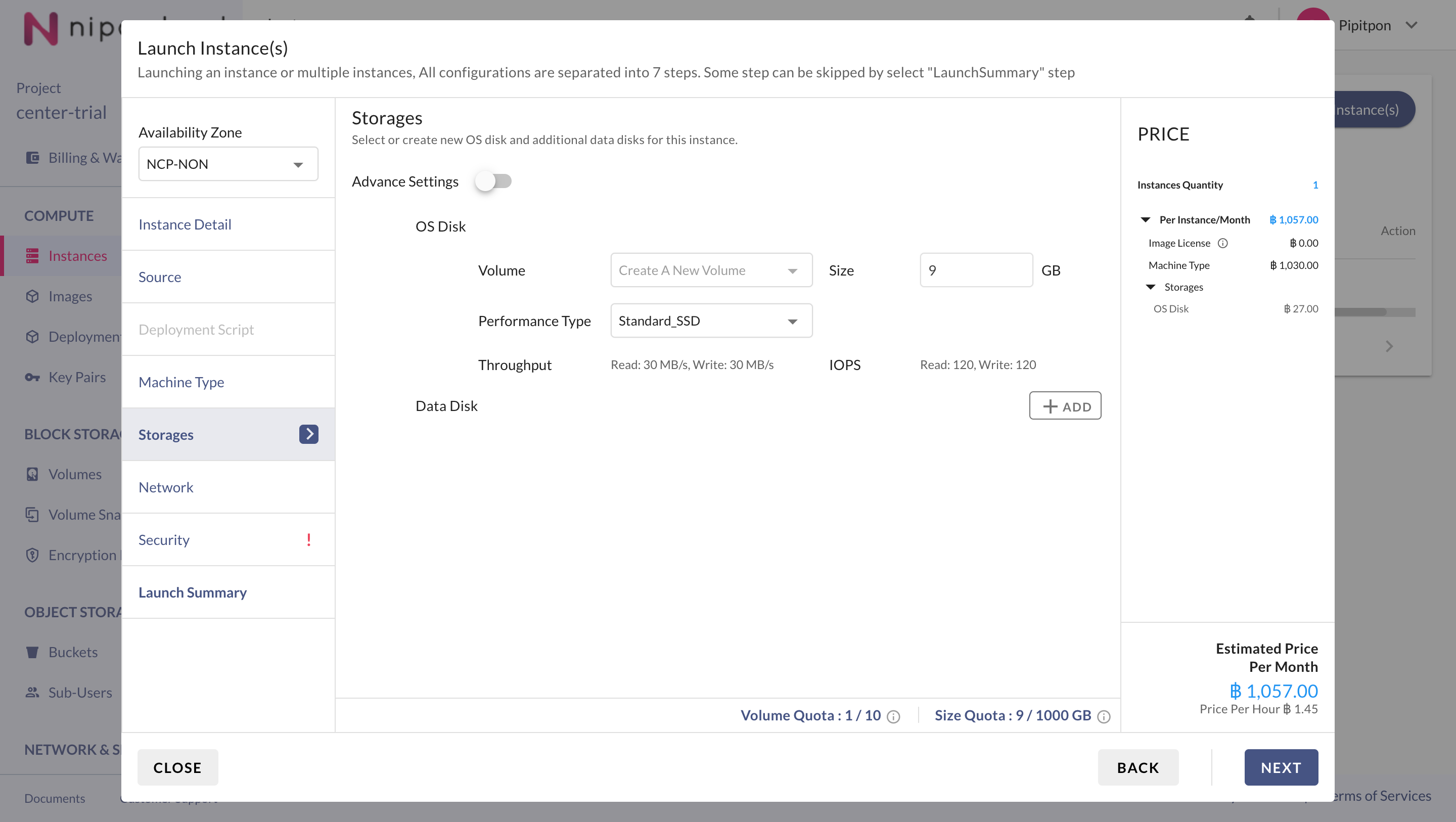Collapse the Storages price subsection
The height and width of the screenshot is (822, 1456).
[x=1150, y=287]
